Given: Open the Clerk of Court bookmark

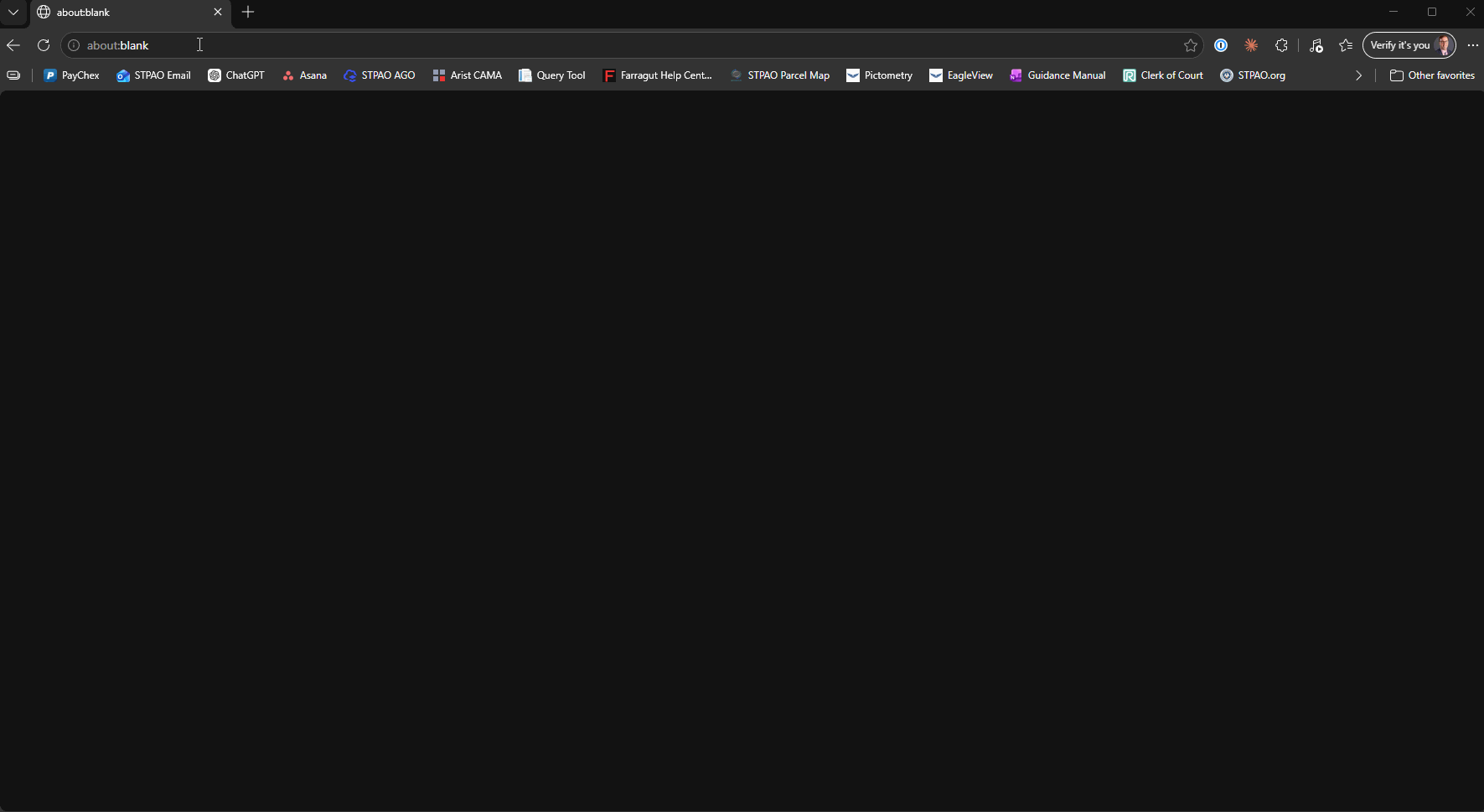Looking at the screenshot, I should (1163, 75).
